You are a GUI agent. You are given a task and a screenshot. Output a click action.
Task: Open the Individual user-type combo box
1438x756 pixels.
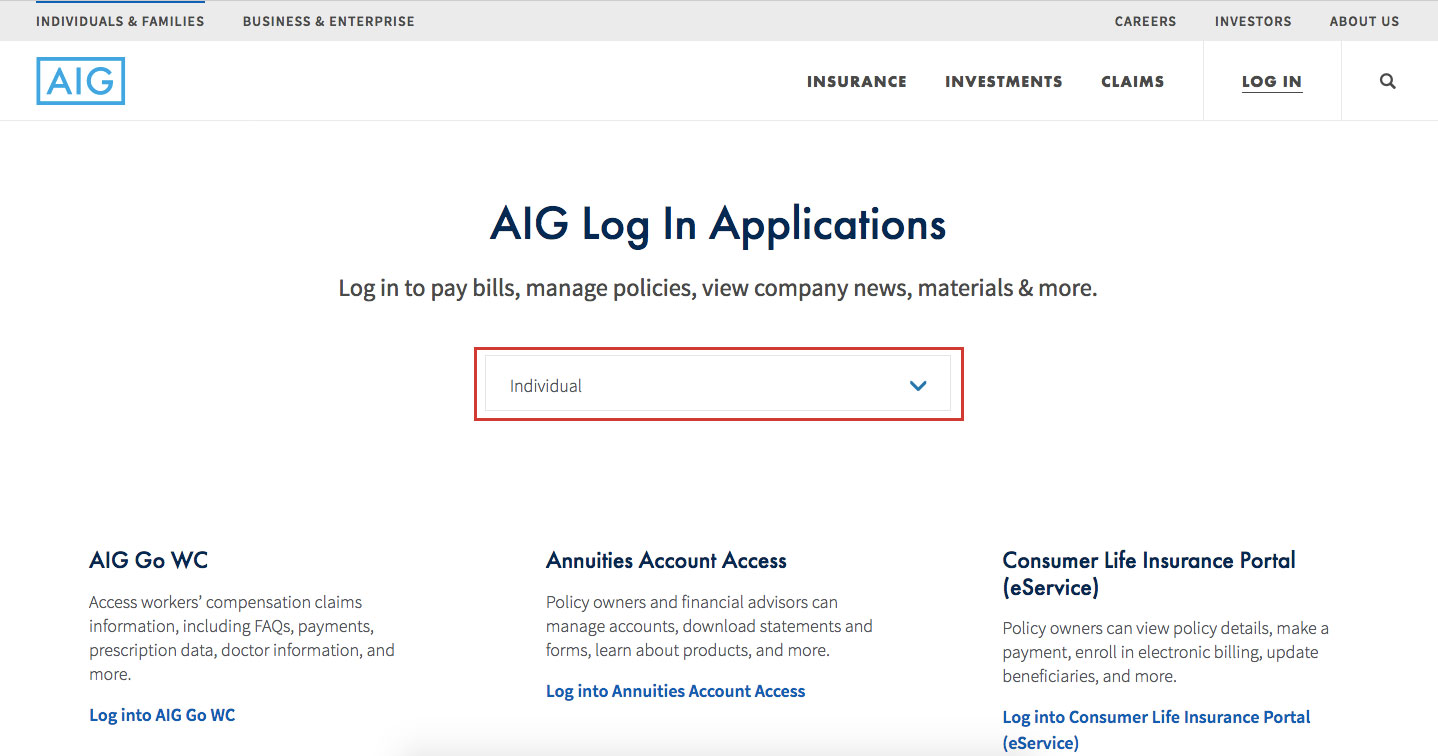718,384
